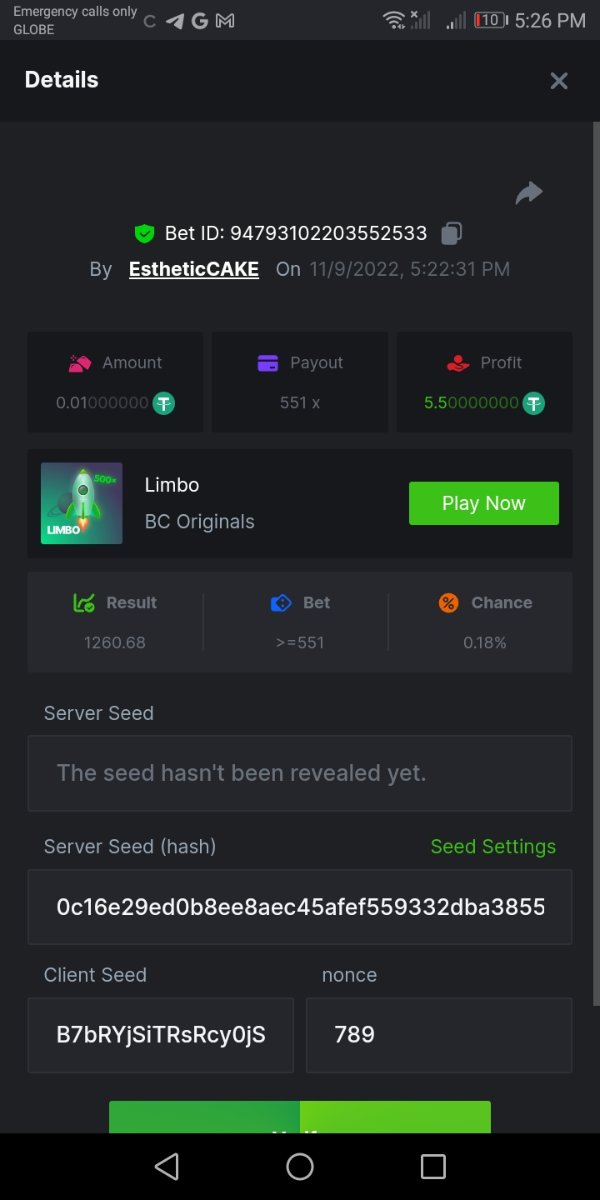Viewport: 600px width, 1200px height.
Task: Click the green verified shield icon
Action: tap(145, 234)
